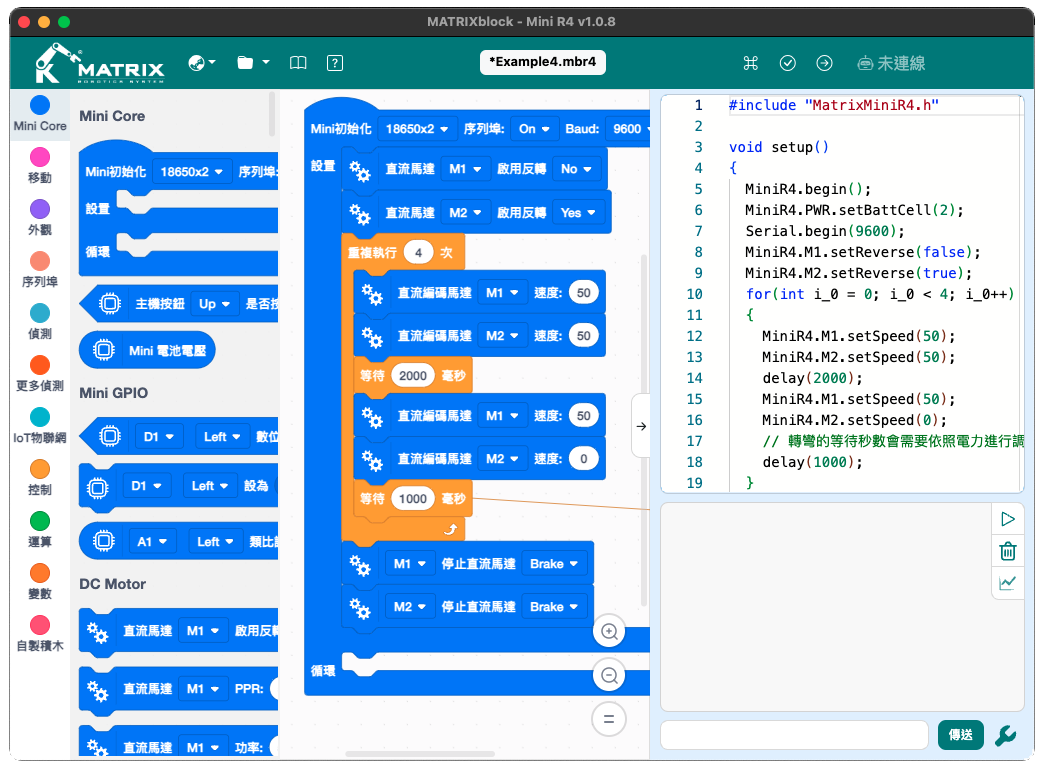Zoom in the block workspace
This screenshot has height=772, width=1046.
tap(609, 631)
